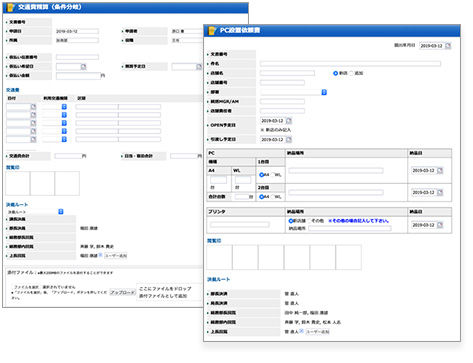Open date picker in second 交通費 table row
Image resolution: width=473 pixels, height=363 pixels.
[x=33, y=115]
